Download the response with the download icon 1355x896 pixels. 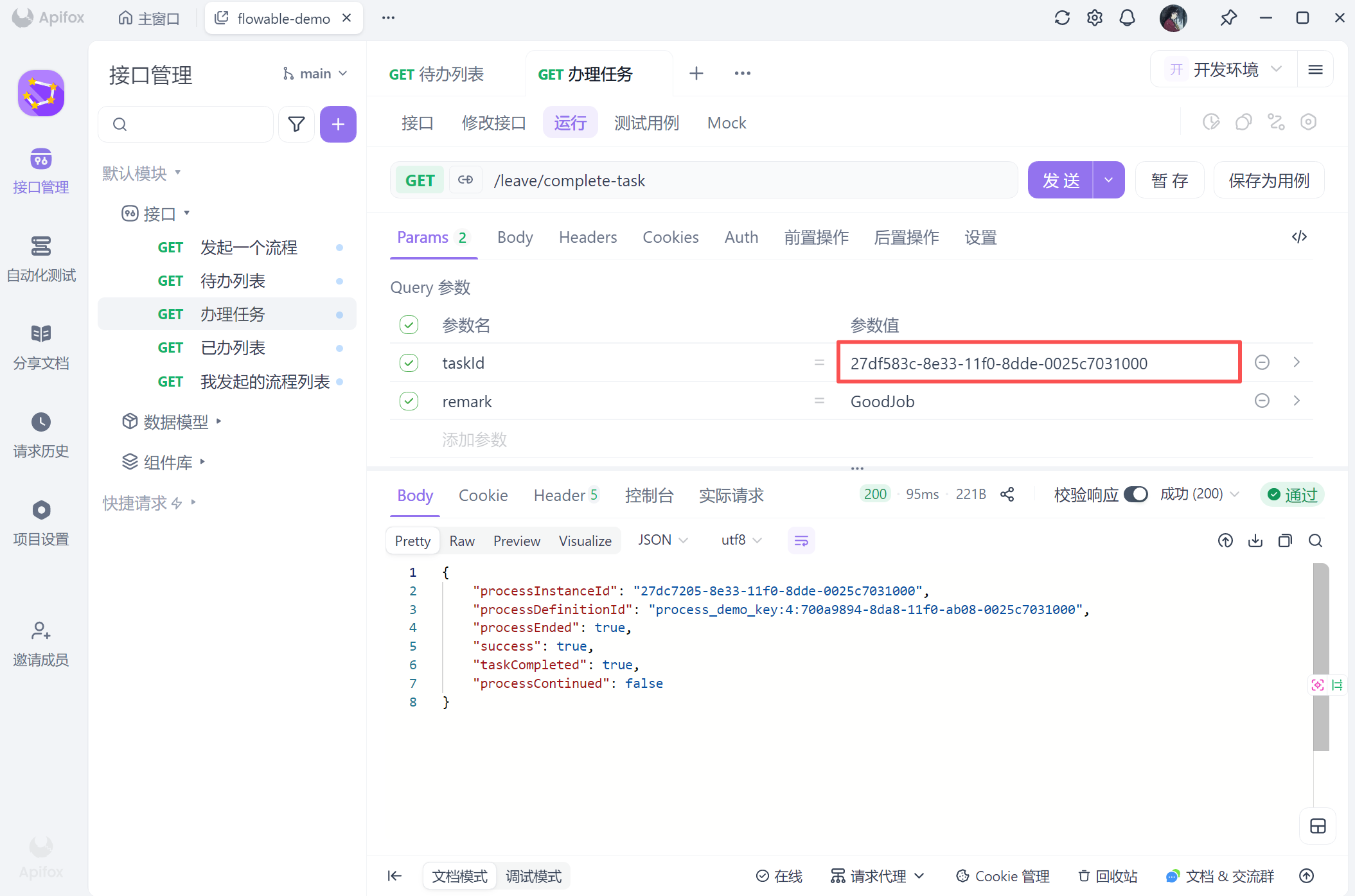click(1255, 541)
